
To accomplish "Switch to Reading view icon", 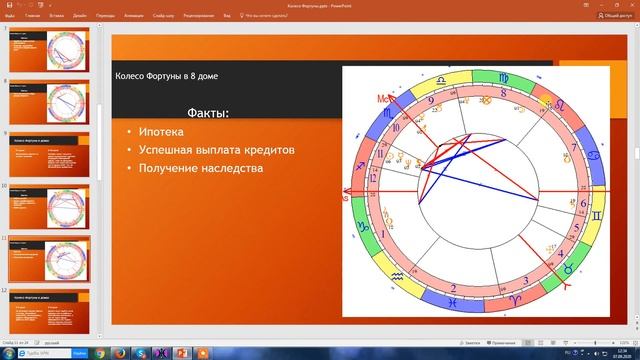I will coord(553,343).
